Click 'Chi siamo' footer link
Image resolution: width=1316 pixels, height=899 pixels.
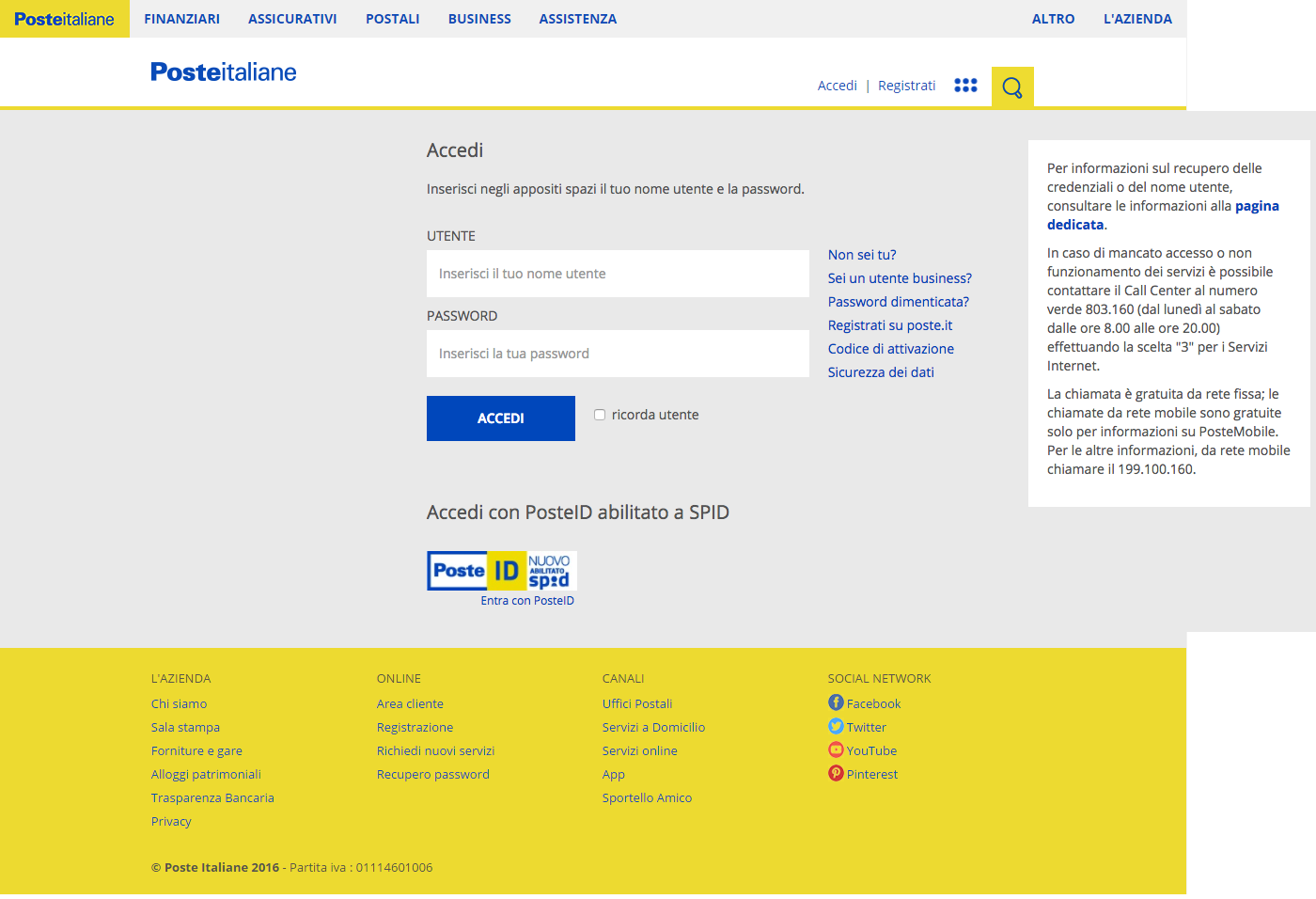[179, 703]
